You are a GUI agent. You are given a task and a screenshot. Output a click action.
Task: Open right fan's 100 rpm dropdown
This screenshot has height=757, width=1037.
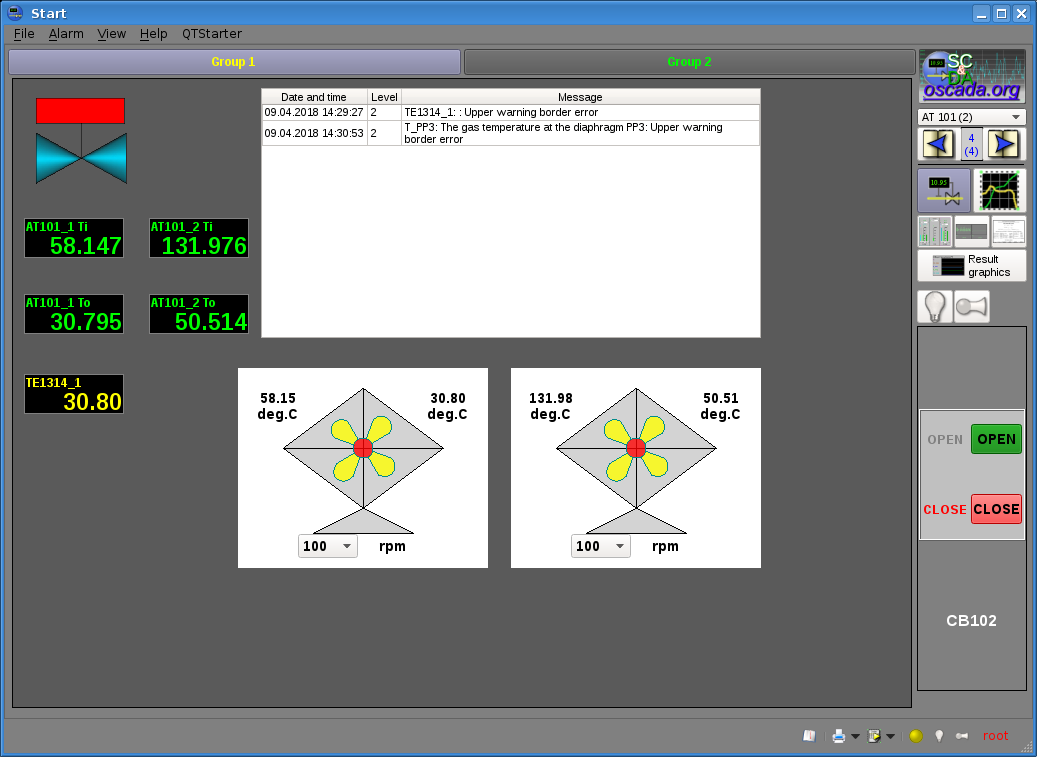point(601,546)
